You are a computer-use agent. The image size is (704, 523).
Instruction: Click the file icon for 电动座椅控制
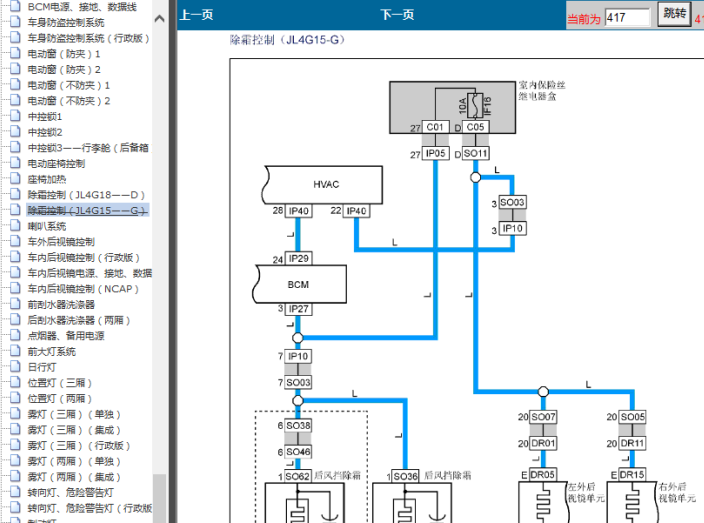point(15,164)
